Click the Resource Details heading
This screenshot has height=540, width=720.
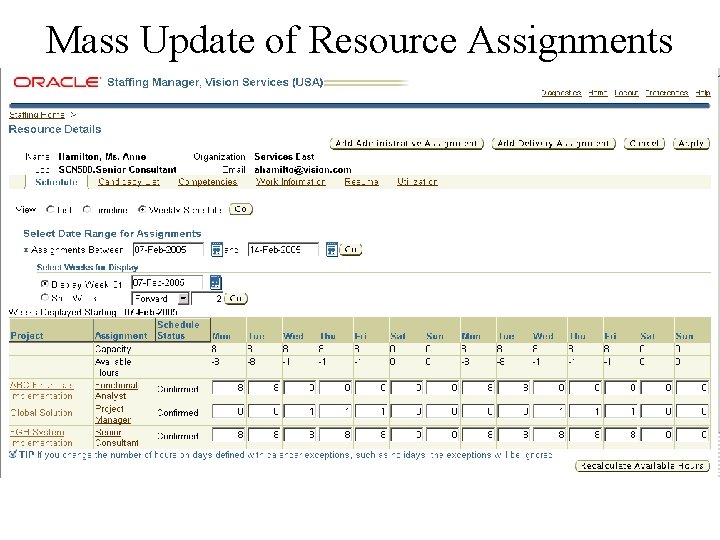pos(55,129)
